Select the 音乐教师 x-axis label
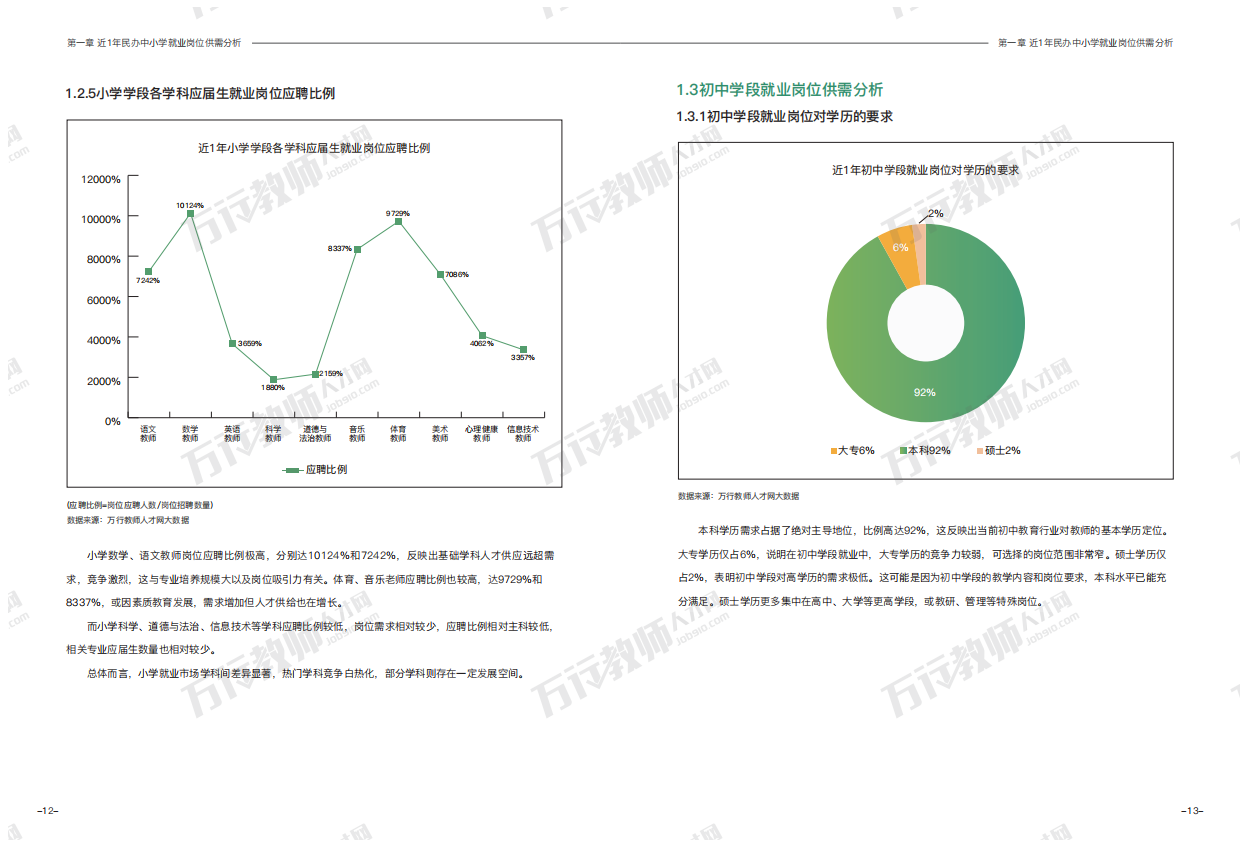Screen dimensions: 1240x847 (x=357, y=434)
